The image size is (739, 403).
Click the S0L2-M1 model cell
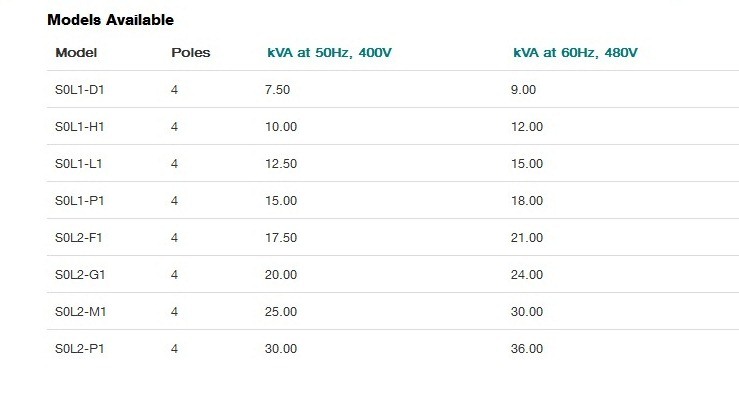(81, 312)
